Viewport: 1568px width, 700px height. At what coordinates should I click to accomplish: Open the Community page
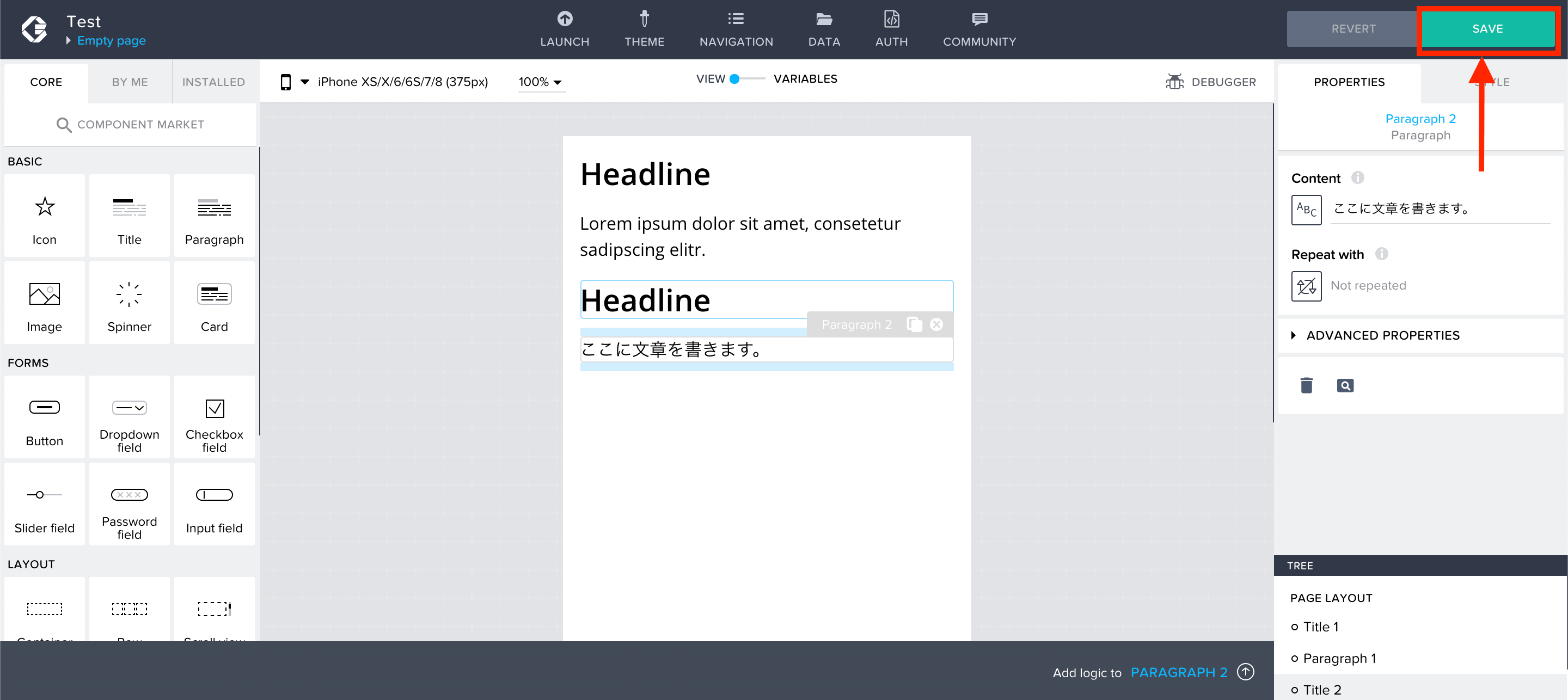pos(979,29)
